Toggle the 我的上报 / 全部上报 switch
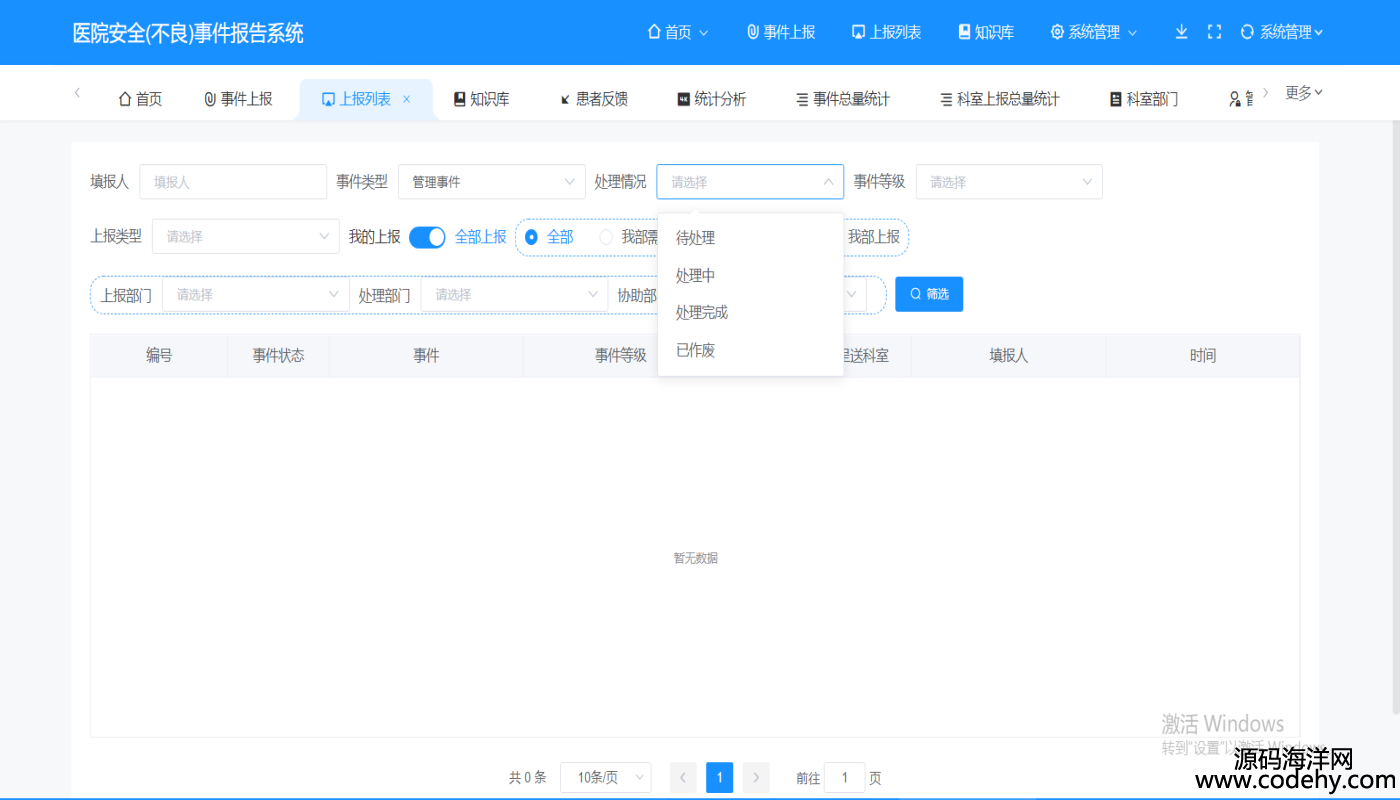Image resolution: width=1400 pixels, height=800 pixels. [427, 237]
